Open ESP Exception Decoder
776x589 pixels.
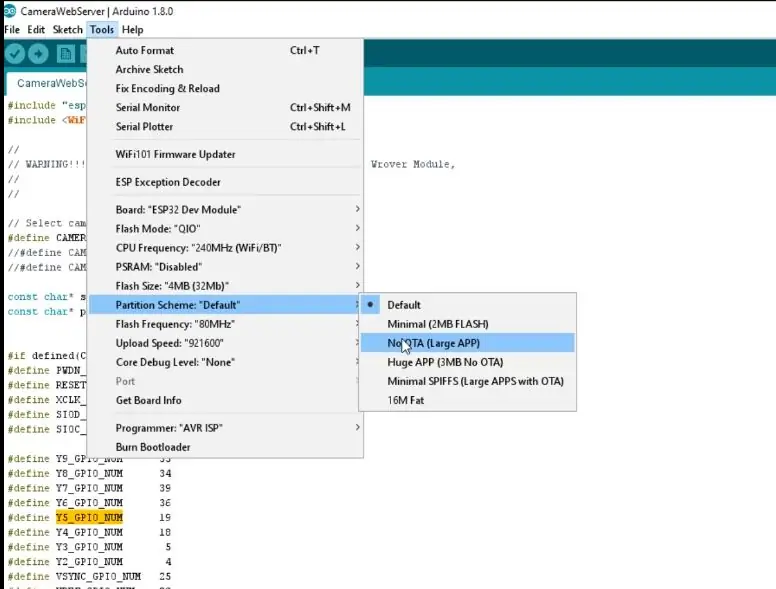coord(225,182)
